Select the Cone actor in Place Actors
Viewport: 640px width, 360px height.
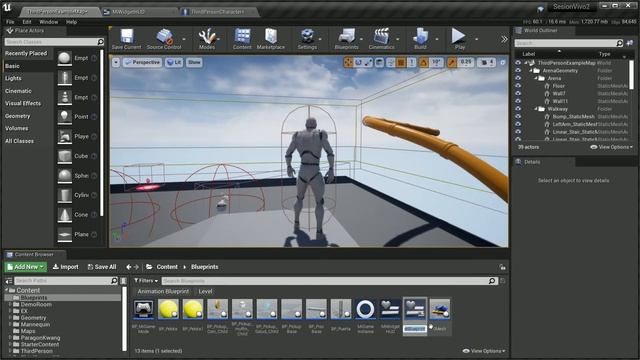coord(77,215)
